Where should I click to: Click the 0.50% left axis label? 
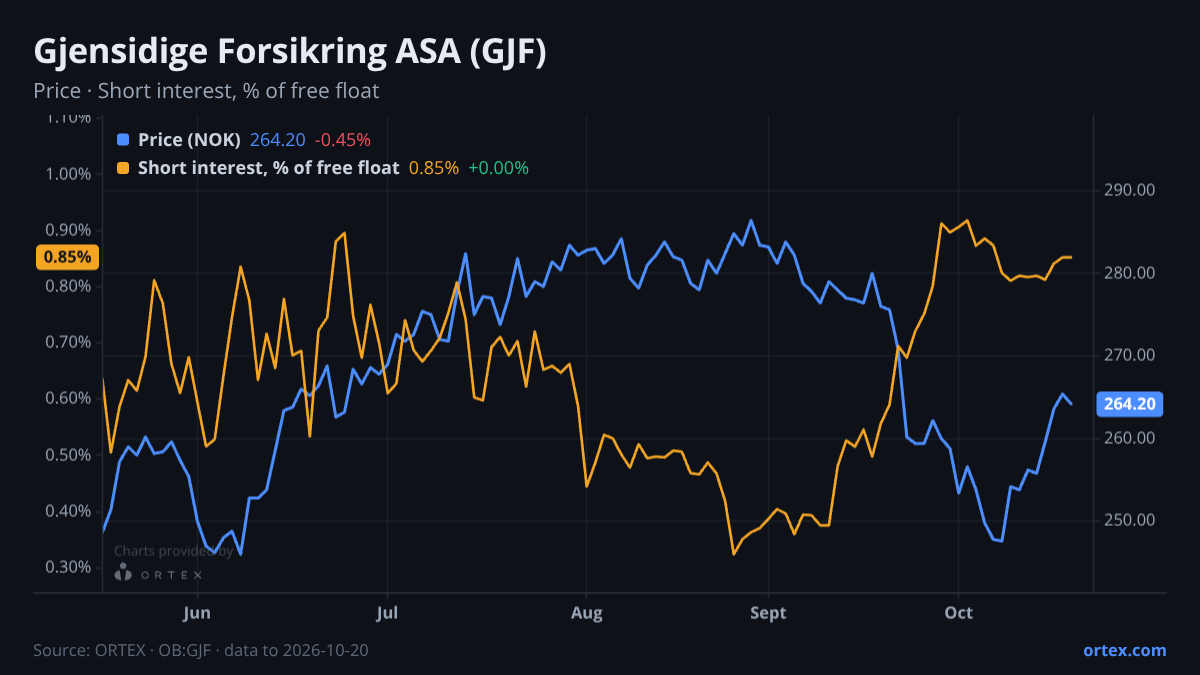[69, 455]
